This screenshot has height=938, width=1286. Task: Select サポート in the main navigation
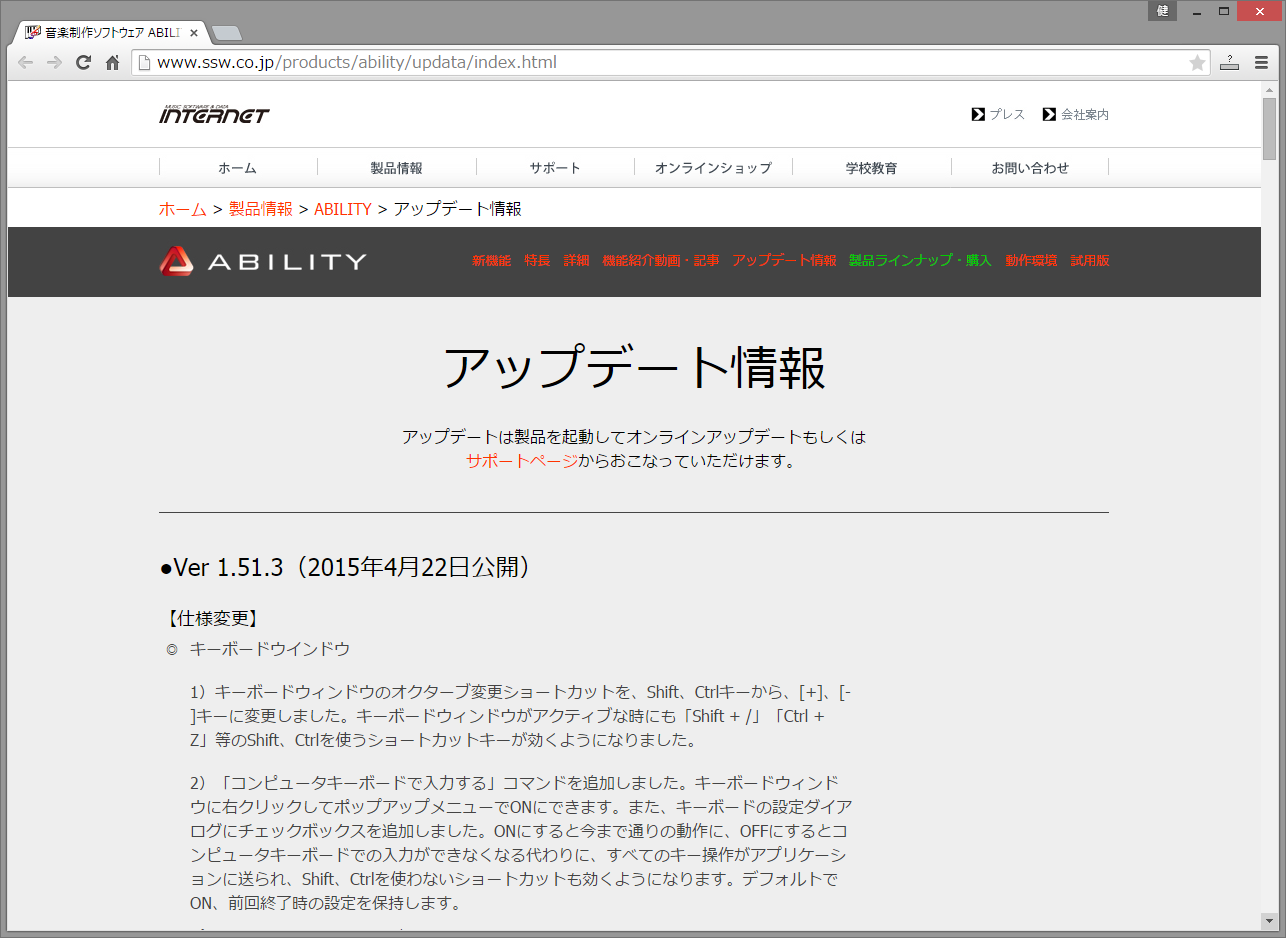555,168
